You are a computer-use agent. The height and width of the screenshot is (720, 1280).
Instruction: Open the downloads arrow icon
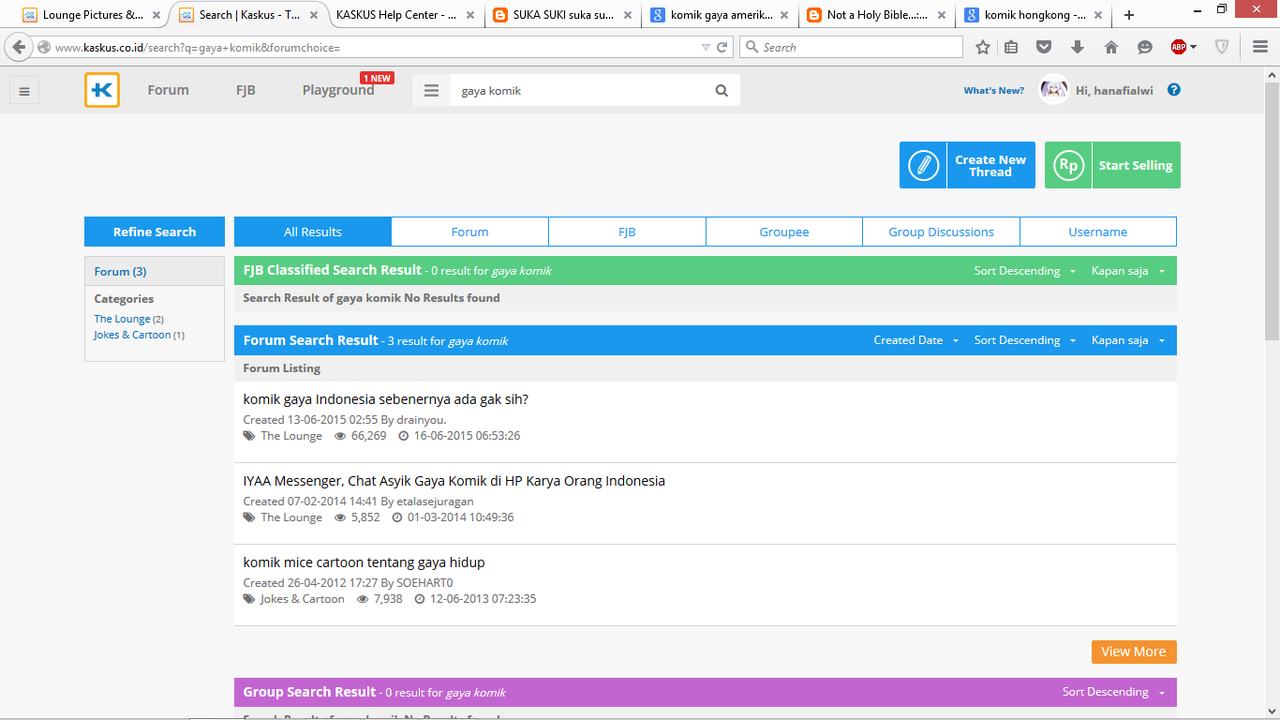[1077, 47]
